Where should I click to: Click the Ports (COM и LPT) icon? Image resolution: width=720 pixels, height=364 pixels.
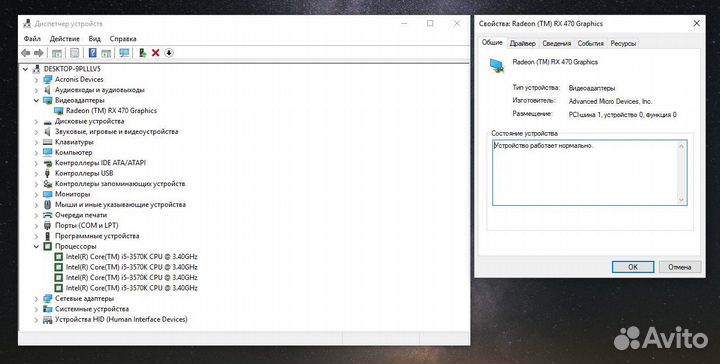47,225
